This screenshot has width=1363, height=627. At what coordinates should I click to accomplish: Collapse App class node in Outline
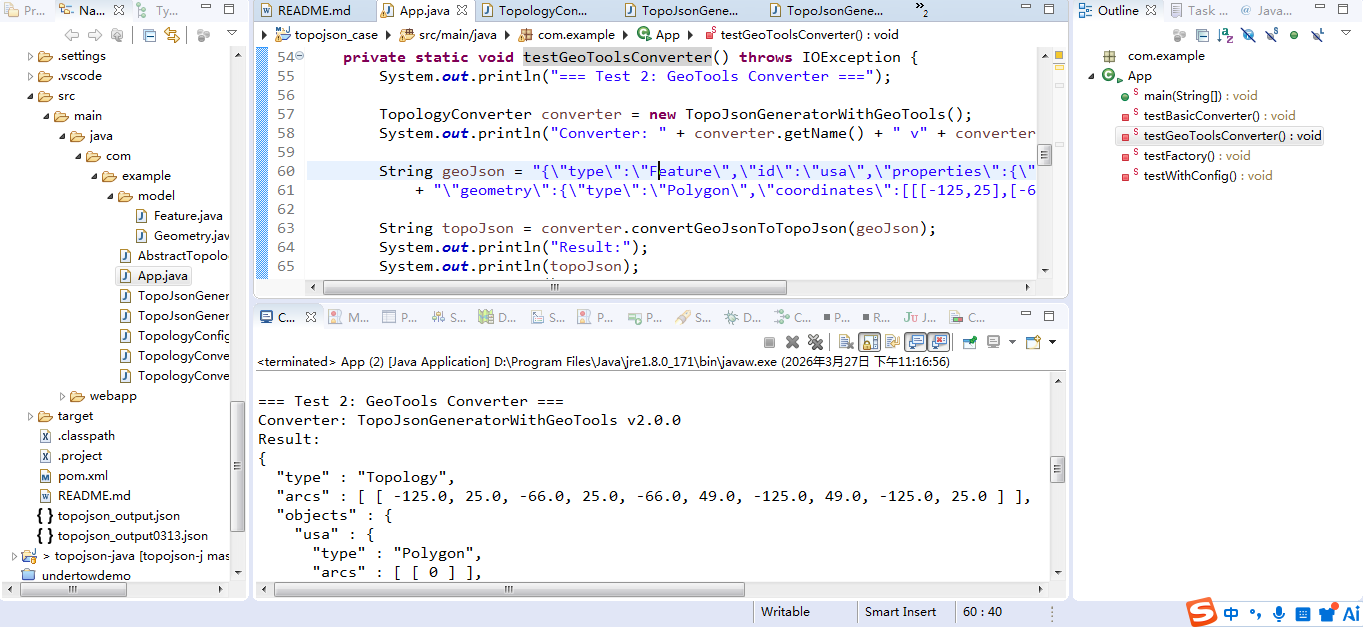point(1091,76)
